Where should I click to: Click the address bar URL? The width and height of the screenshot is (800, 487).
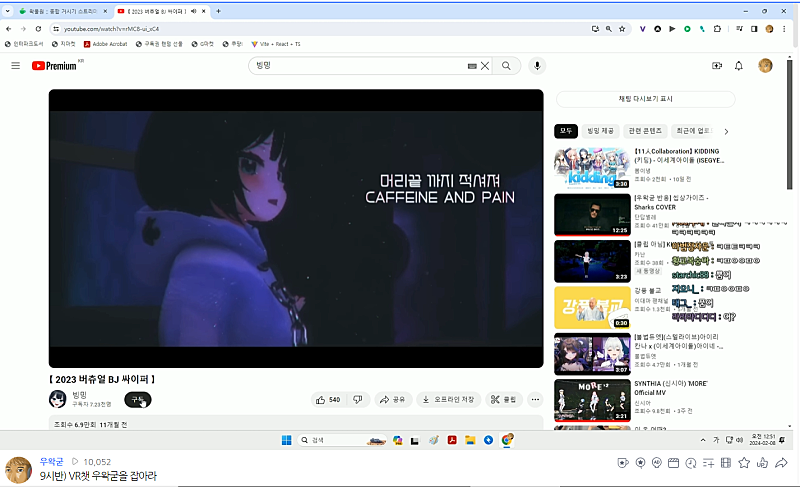[112, 29]
